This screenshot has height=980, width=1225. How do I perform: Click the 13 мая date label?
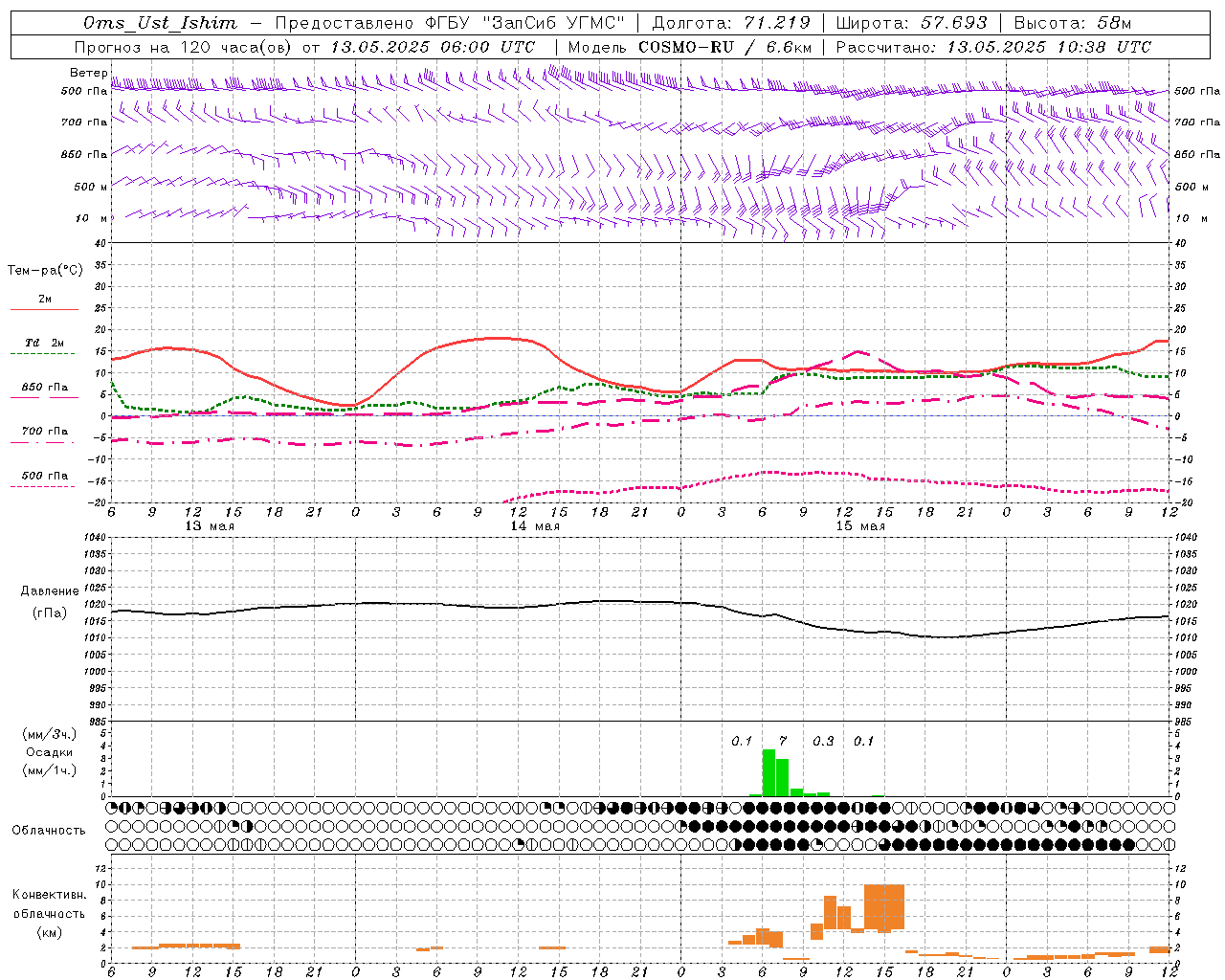[x=210, y=526]
